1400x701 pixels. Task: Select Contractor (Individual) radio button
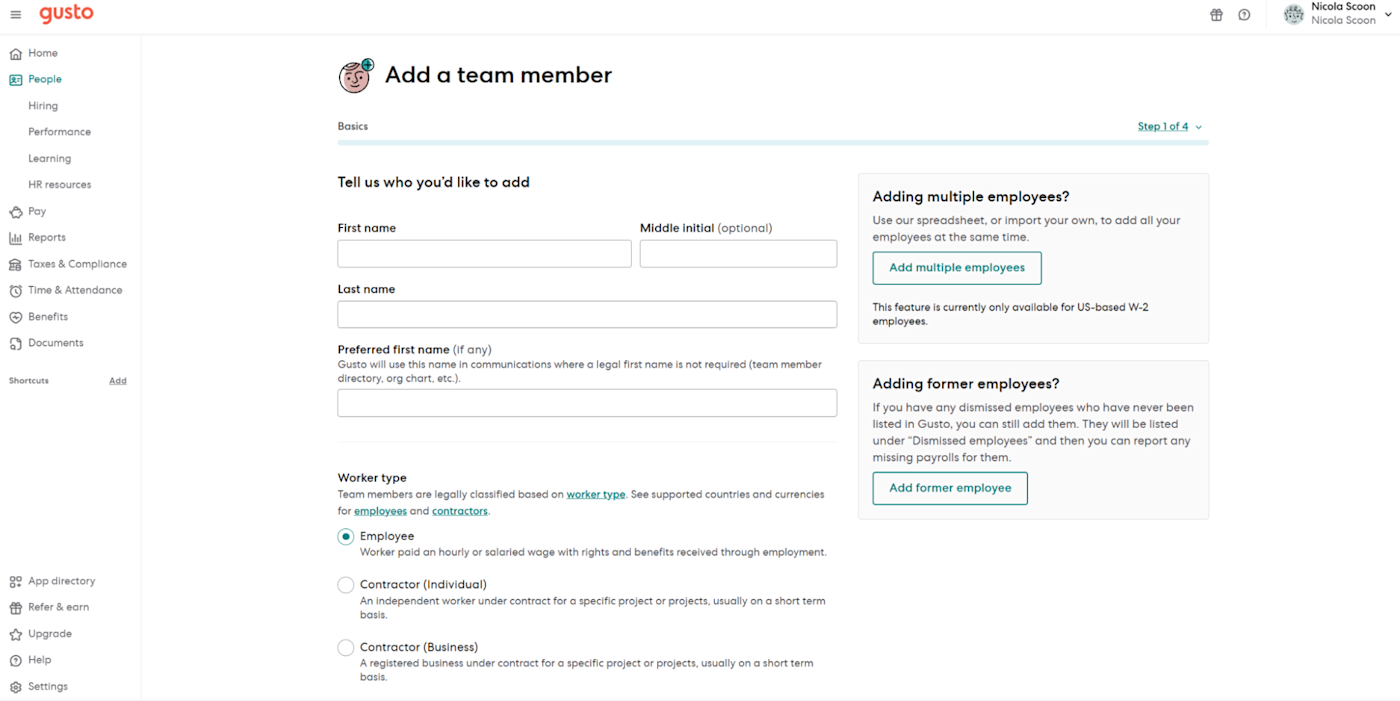pos(346,585)
